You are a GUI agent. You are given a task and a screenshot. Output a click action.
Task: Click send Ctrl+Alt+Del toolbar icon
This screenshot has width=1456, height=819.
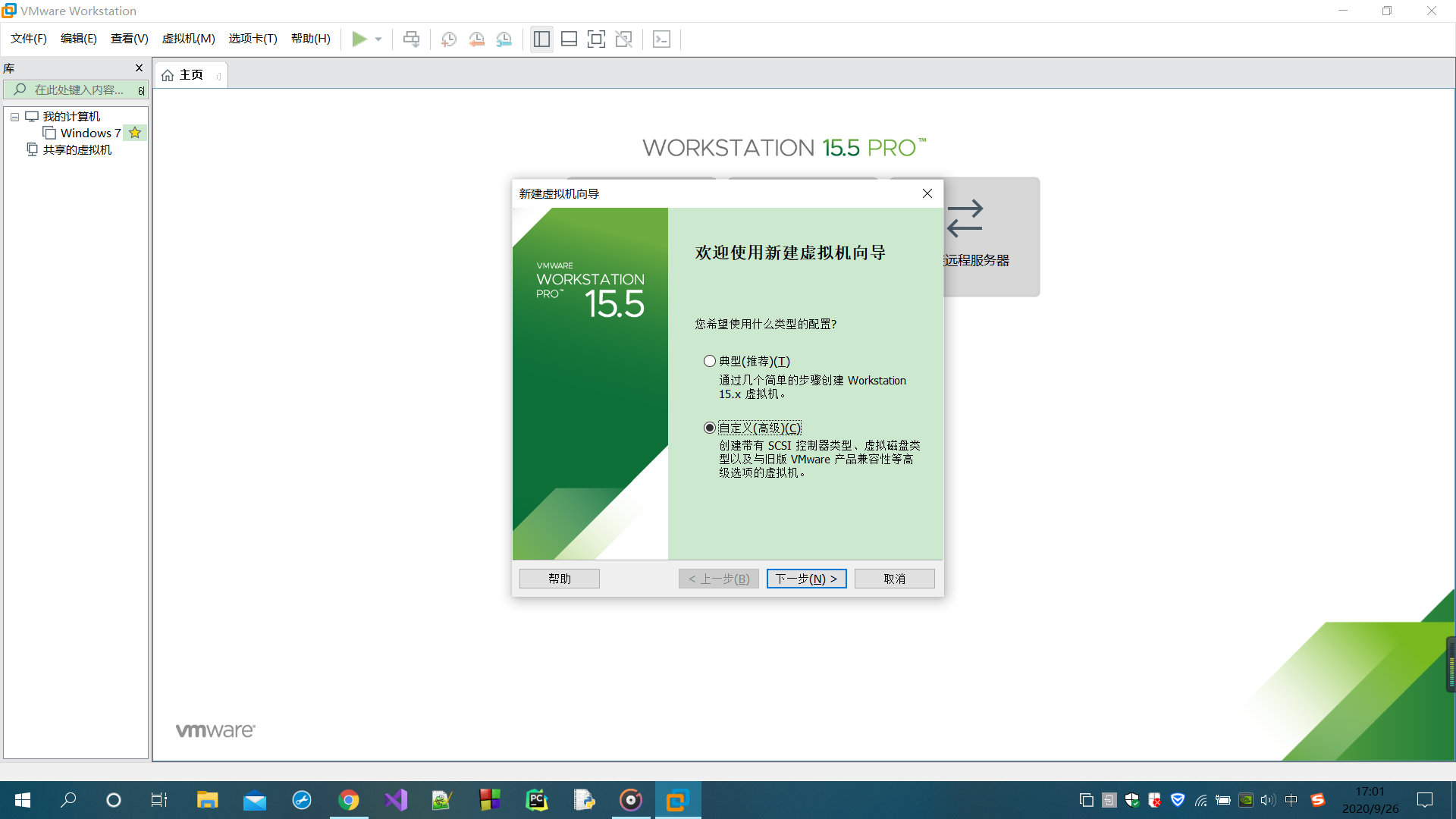(x=411, y=39)
